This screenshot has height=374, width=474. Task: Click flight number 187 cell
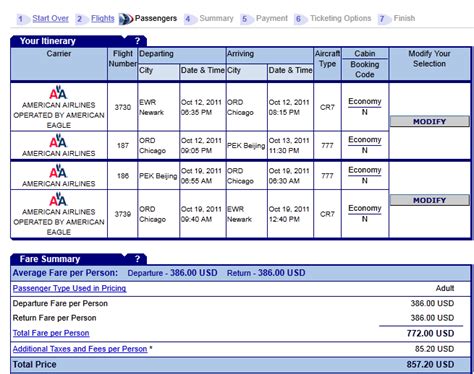click(123, 145)
